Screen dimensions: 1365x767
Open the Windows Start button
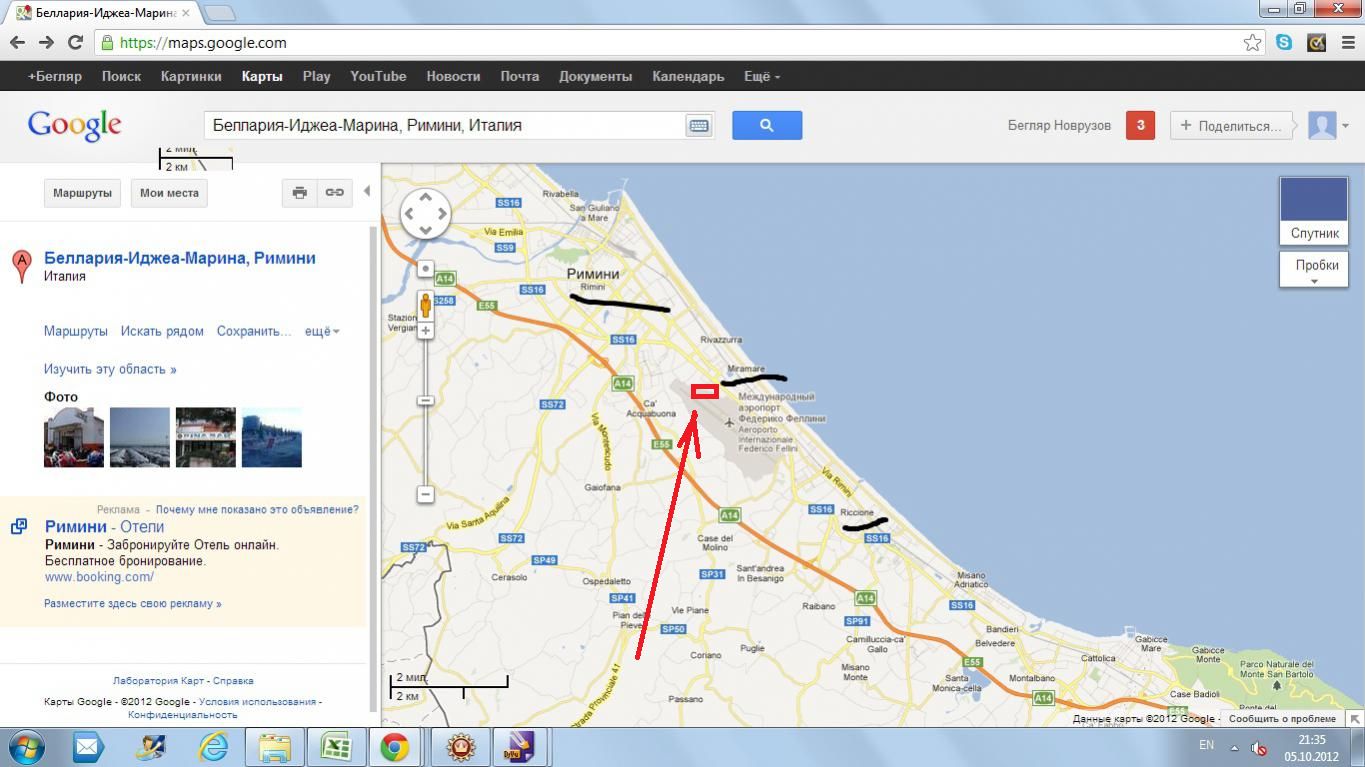click(27, 747)
